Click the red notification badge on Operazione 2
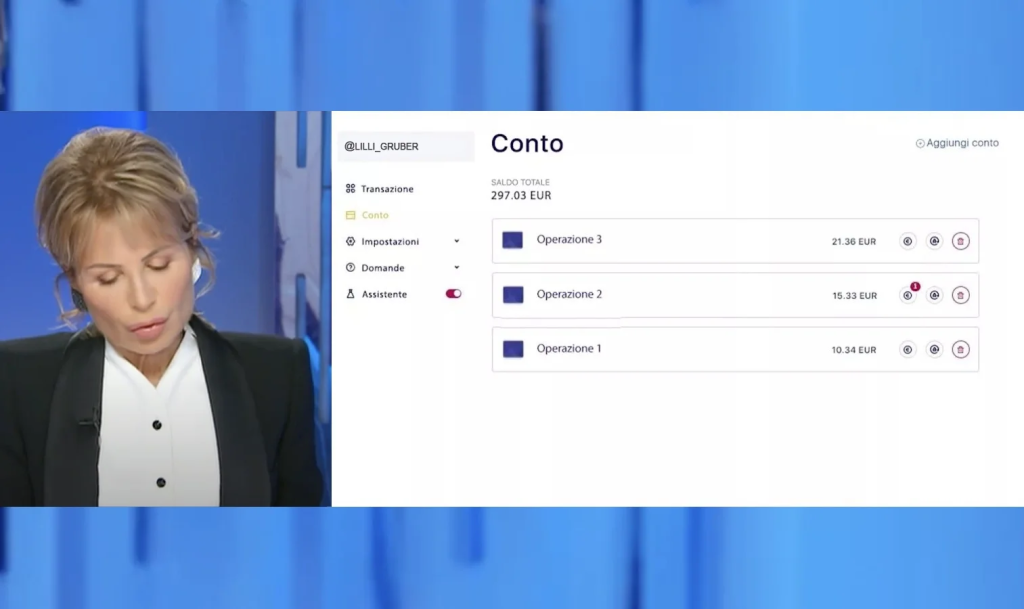The image size is (1024, 609). coord(915,287)
